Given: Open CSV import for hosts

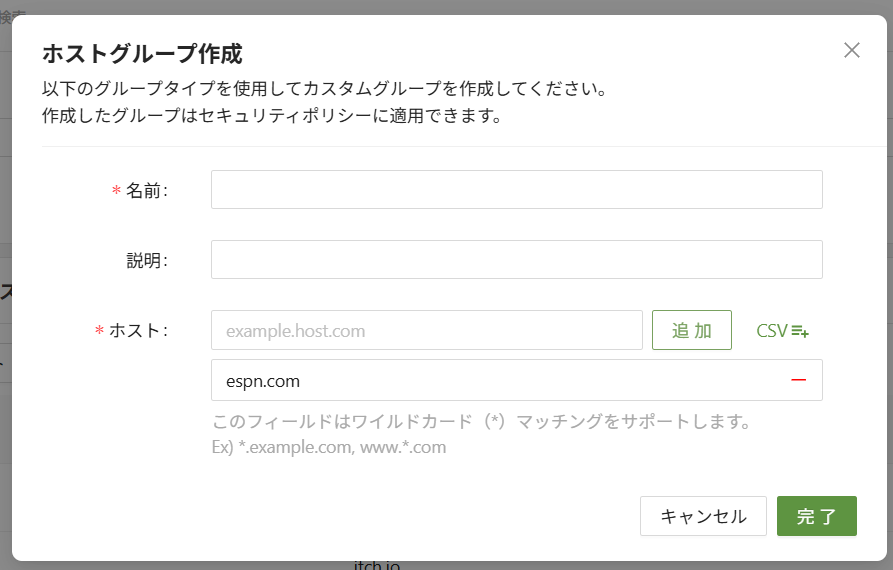Looking at the screenshot, I should coord(782,330).
